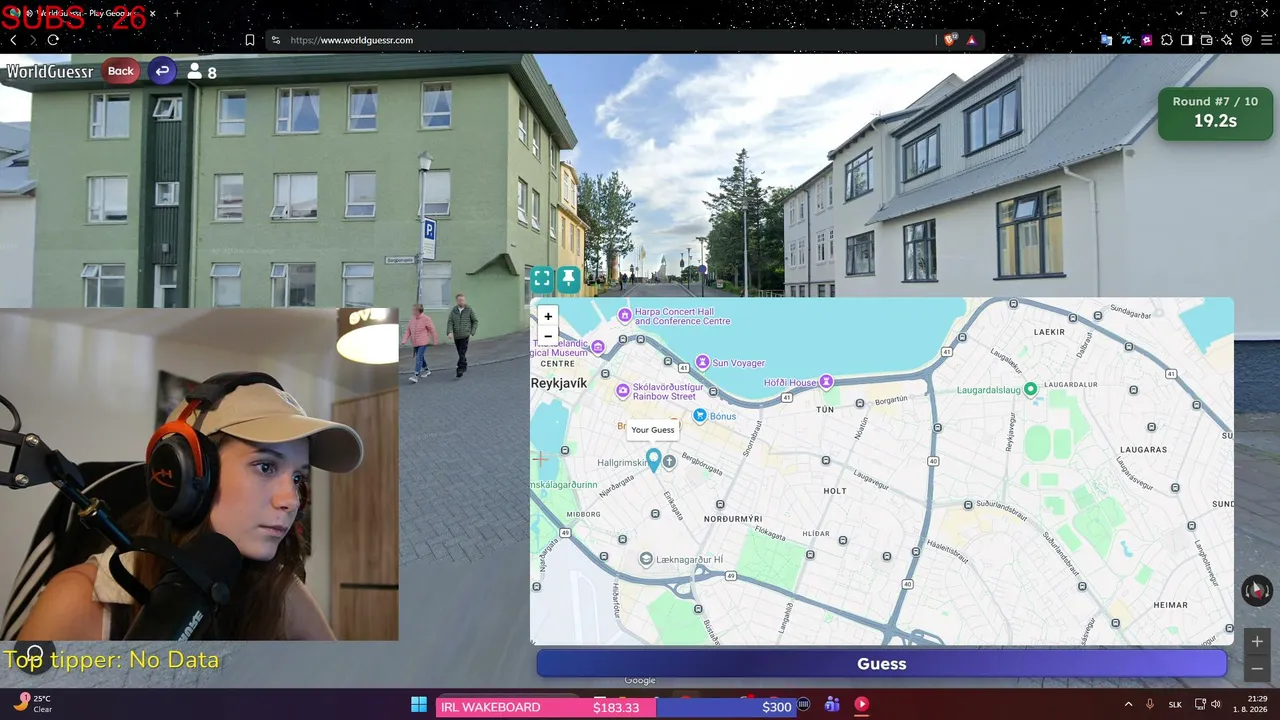Click the Round #7 / 10 timer badge

coord(1215,112)
